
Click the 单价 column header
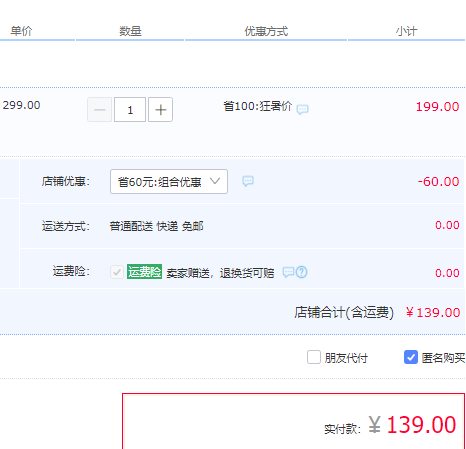(x=21, y=31)
